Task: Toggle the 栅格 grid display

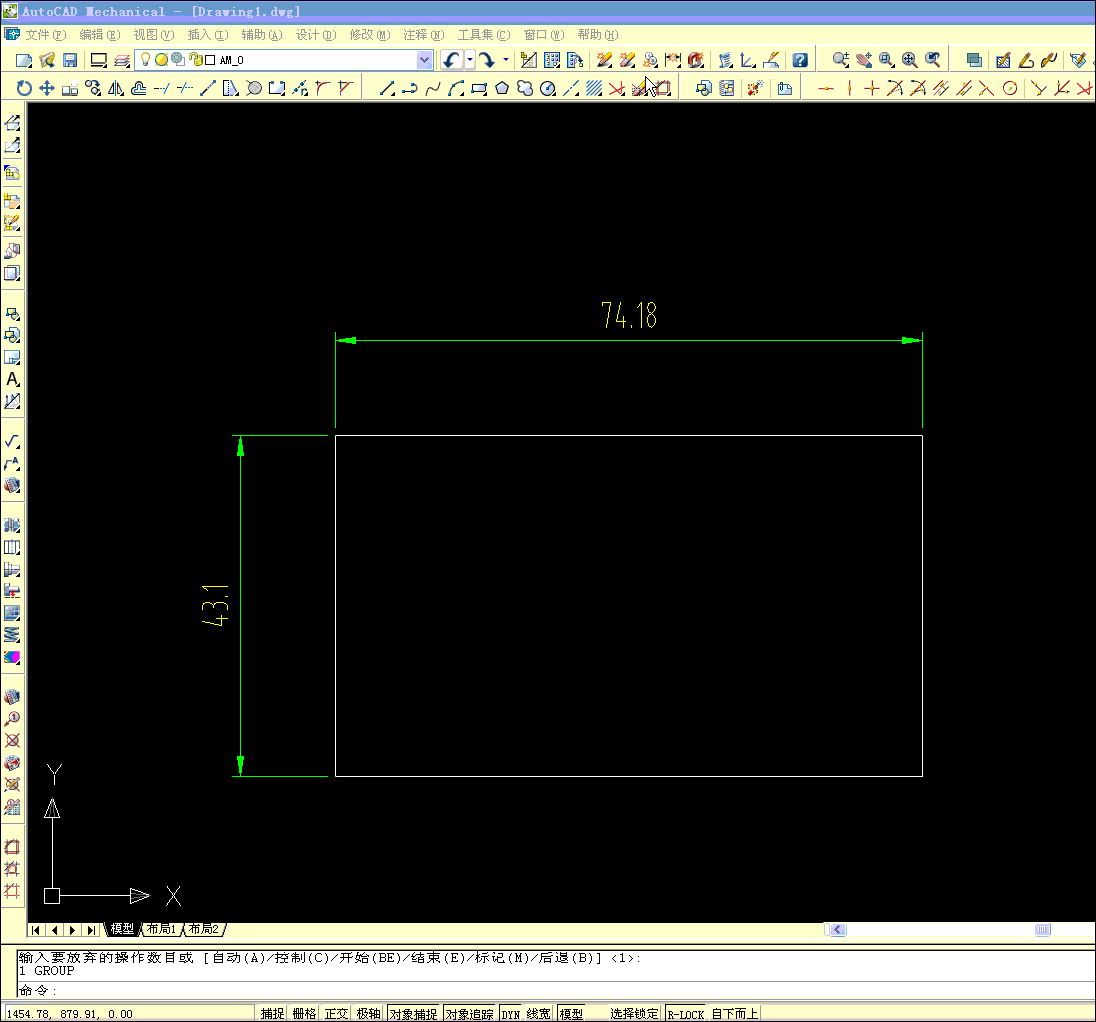Action: click(x=304, y=1014)
